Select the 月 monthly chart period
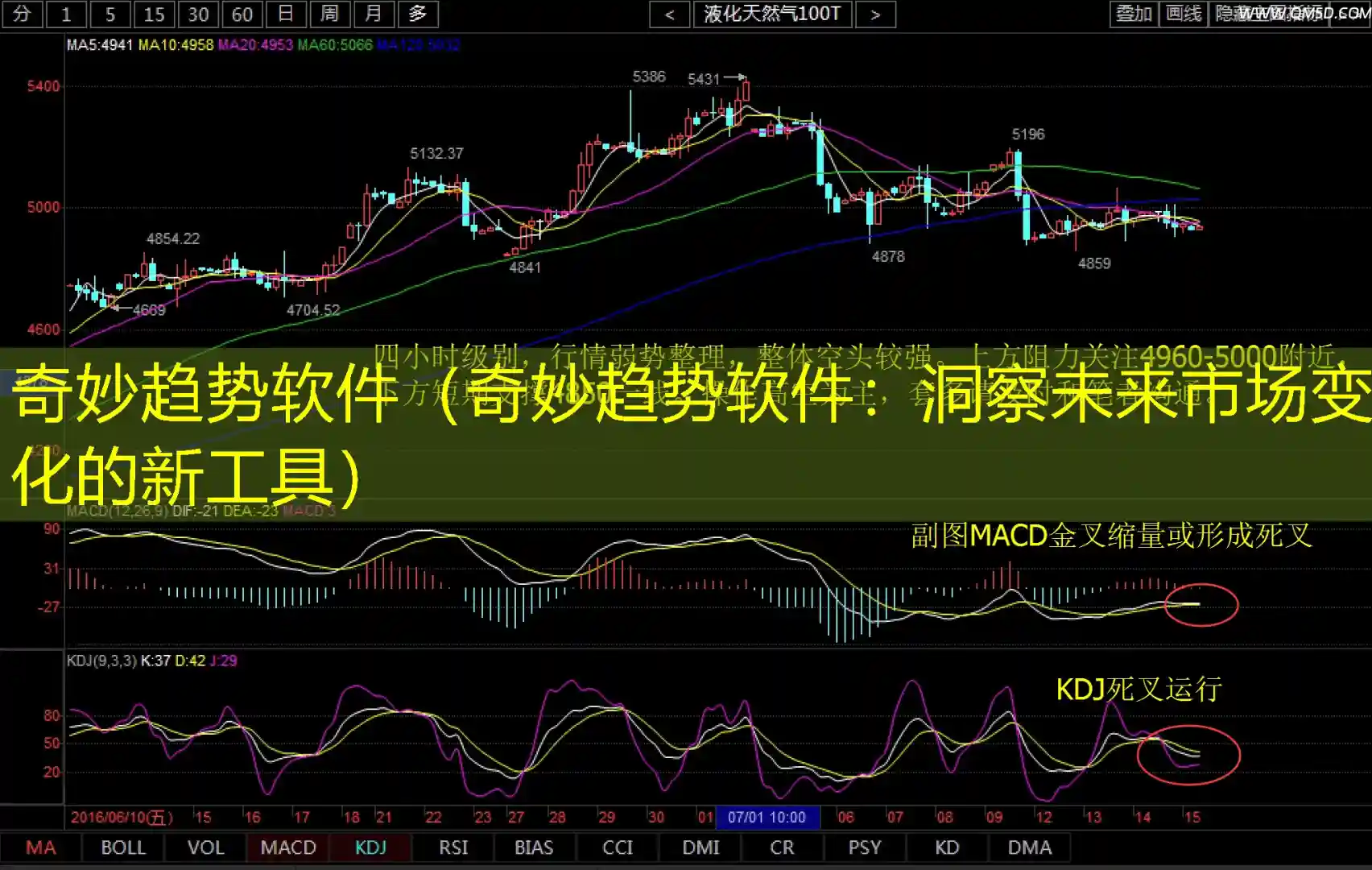1372x870 pixels. pyautogui.click(x=374, y=14)
